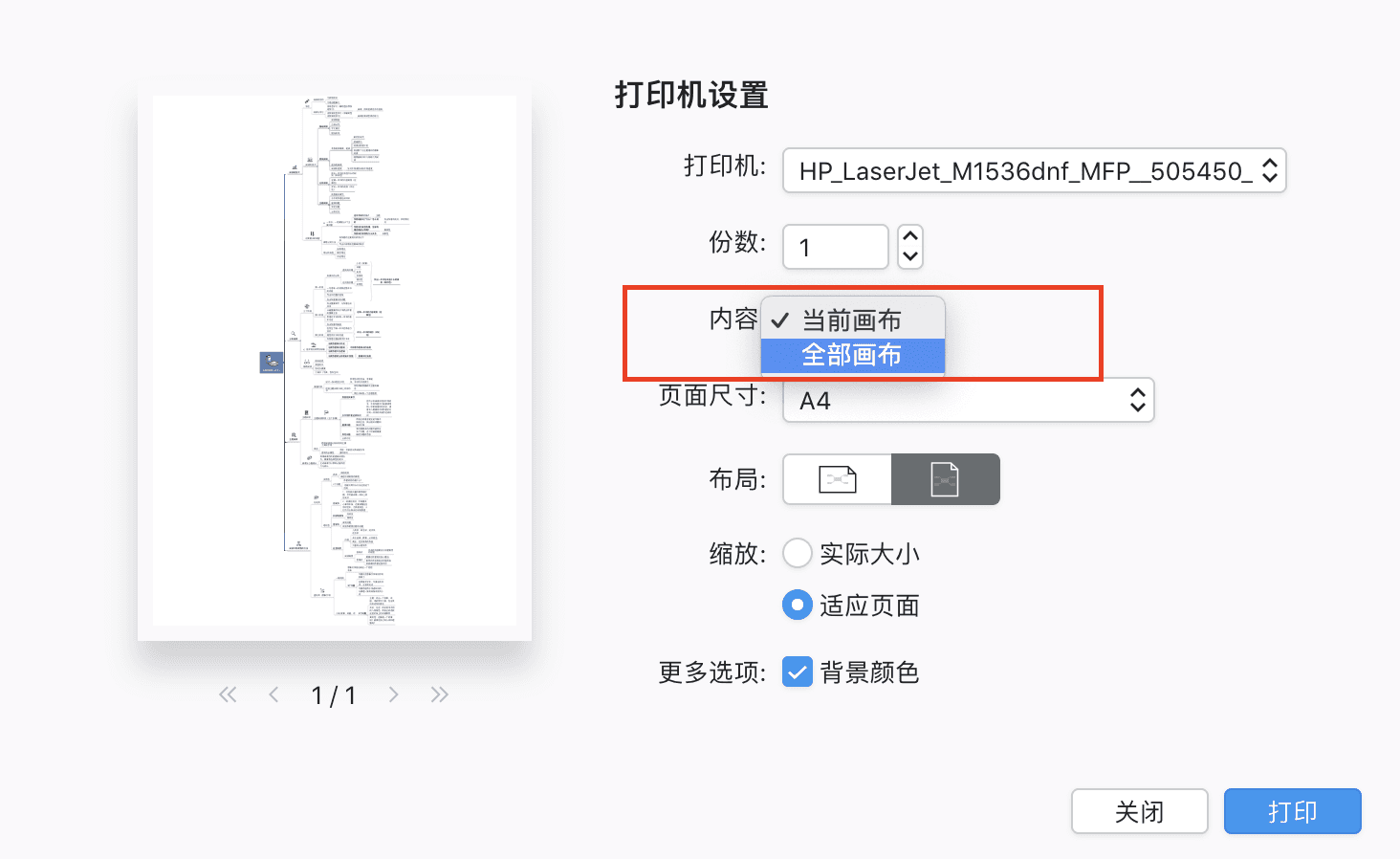
Task: Go to the next preview page
Action: click(x=393, y=694)
